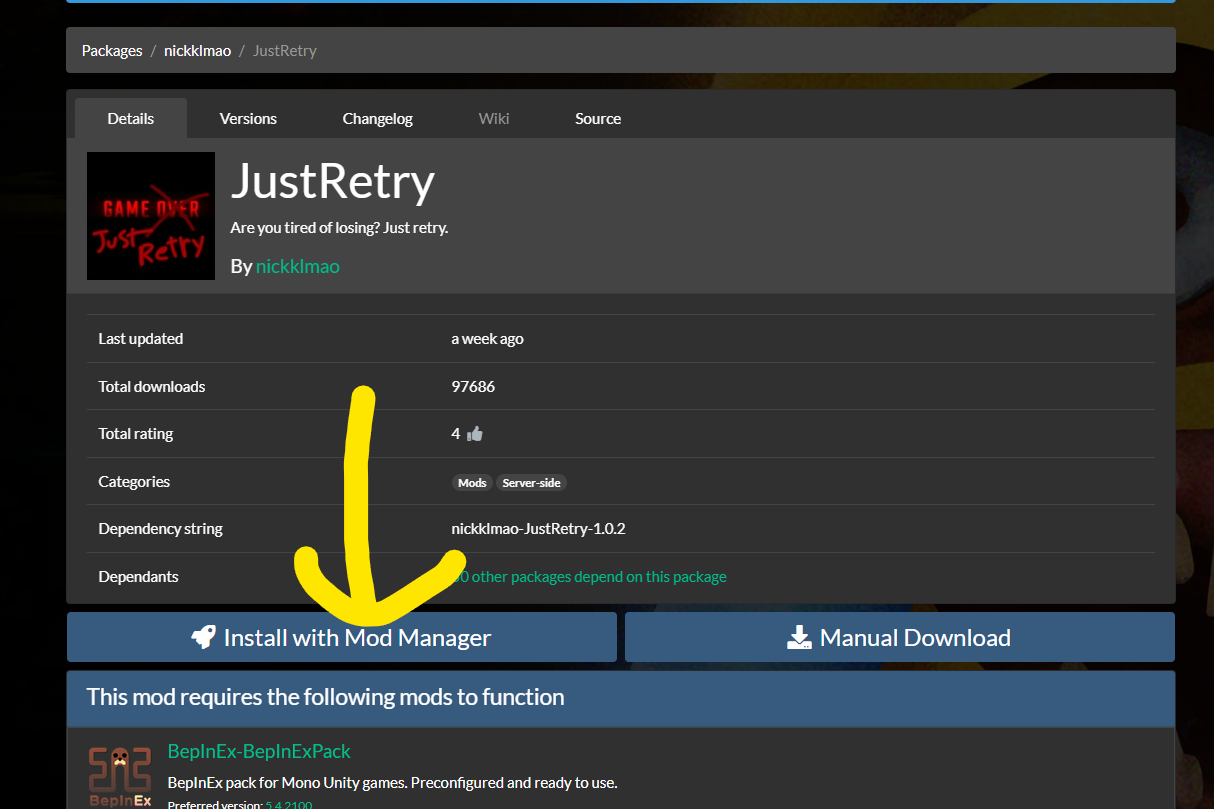Click the 'Total downloads' row label
This screenshot has width=1214, height=809.
151,386
